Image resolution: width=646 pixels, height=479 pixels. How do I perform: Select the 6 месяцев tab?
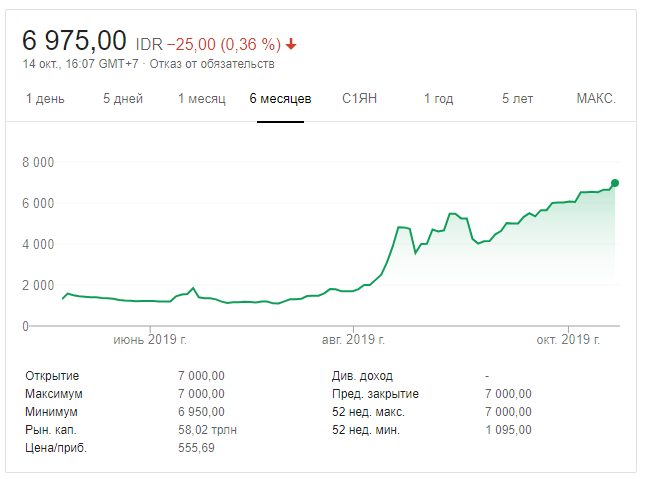tap(280, 99)
